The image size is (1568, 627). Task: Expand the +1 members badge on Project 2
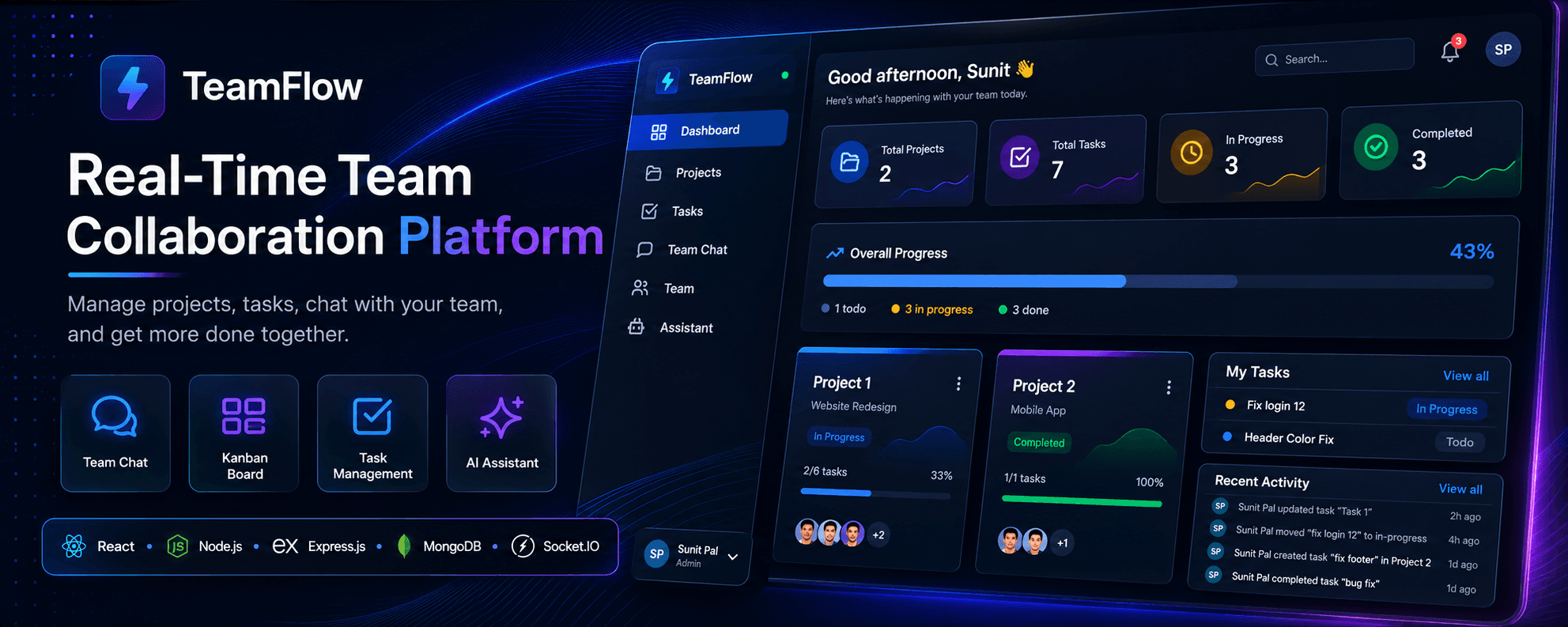pos(1063,543)
